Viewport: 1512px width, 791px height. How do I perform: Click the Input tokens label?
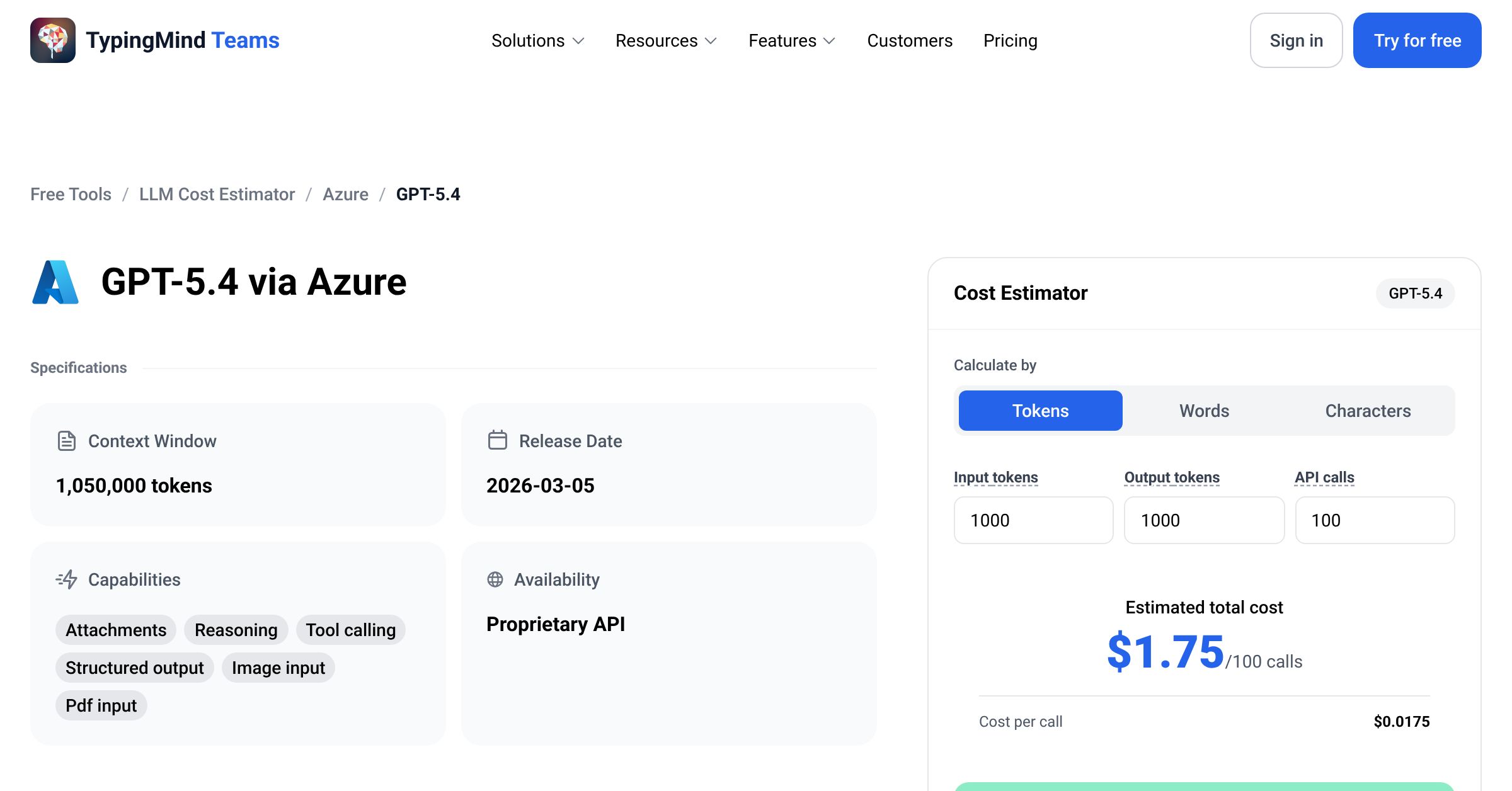click(996, 477)
